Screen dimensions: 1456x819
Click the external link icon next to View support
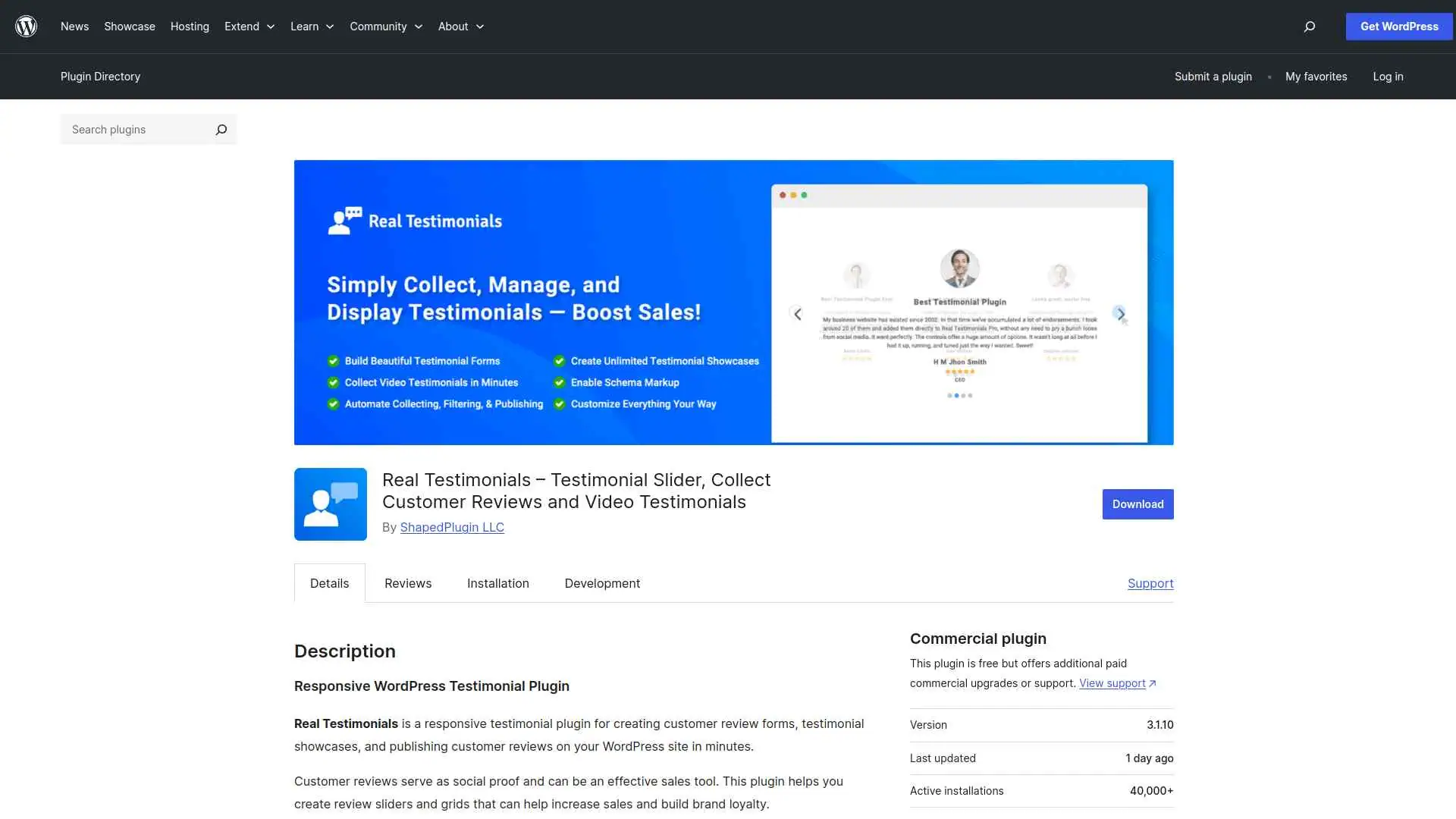1153,683
